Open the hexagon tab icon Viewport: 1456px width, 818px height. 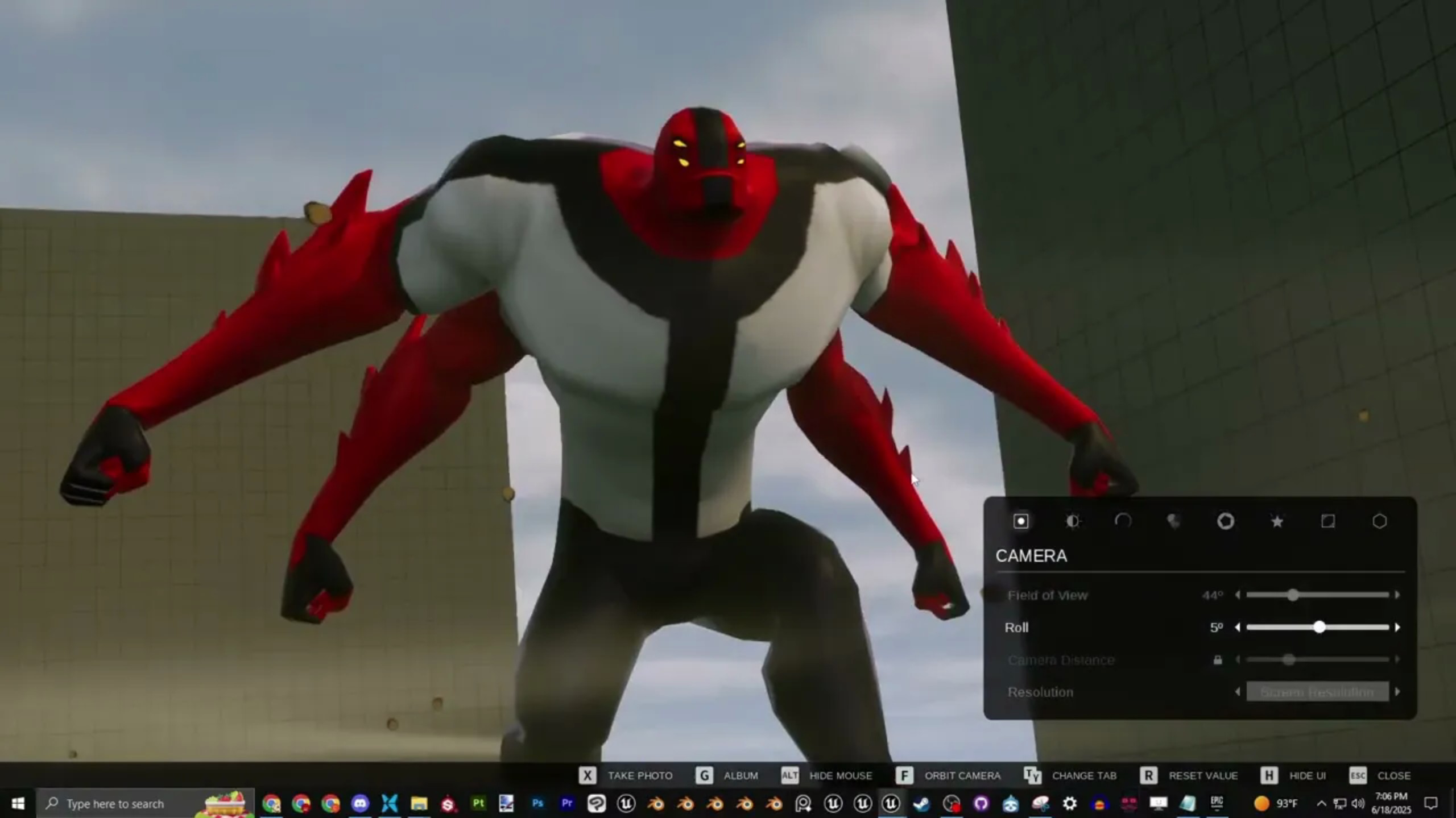point(1379,521)
